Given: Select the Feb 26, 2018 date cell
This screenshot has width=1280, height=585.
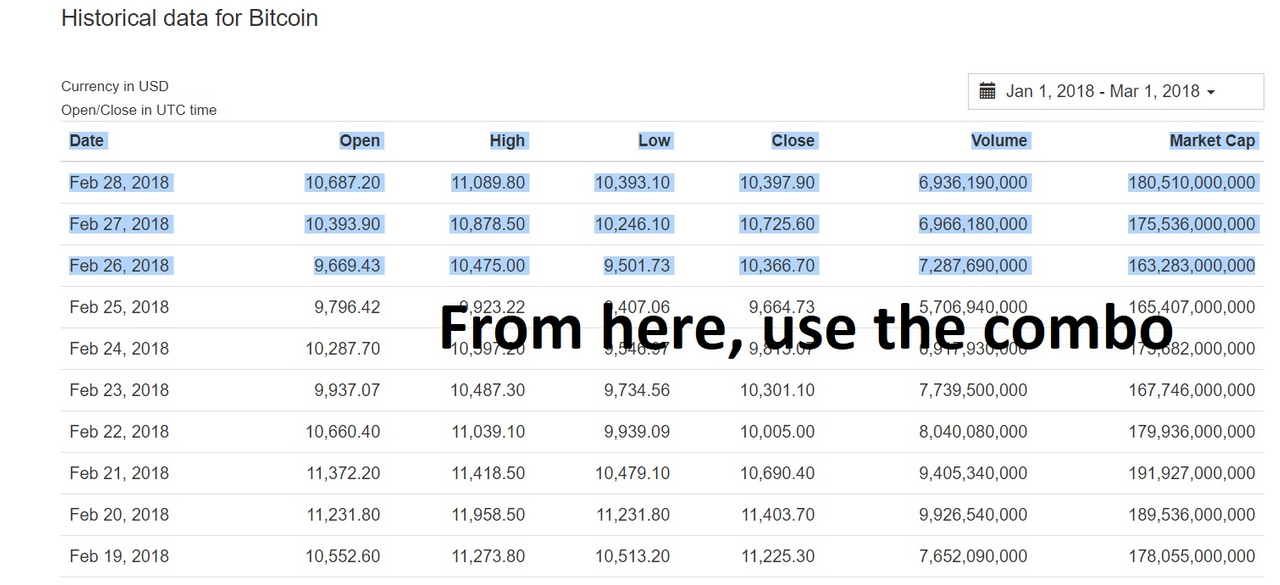Looking at the screenshot, I should pos(119,266).
